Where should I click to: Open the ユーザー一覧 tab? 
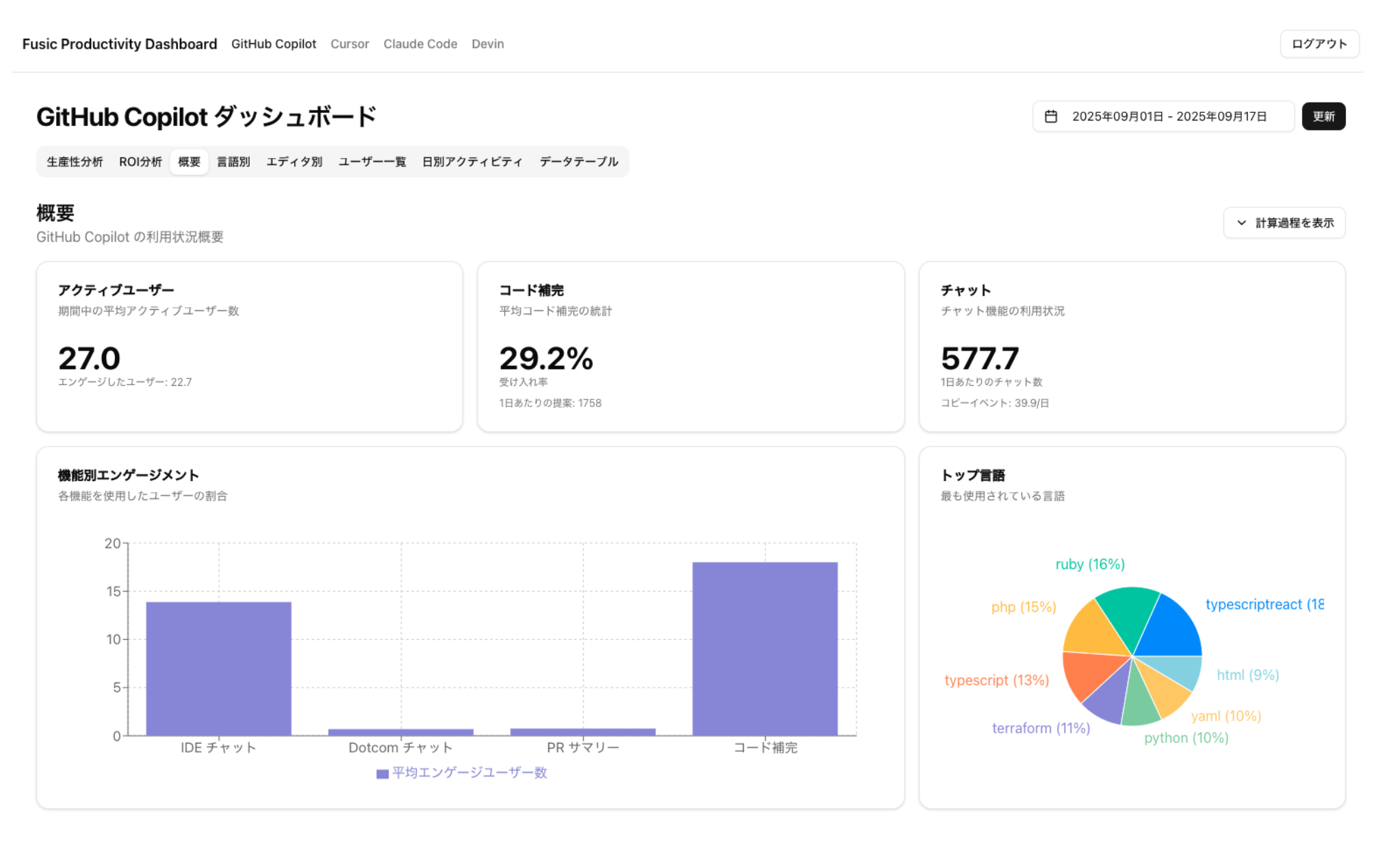pos(372,162)
